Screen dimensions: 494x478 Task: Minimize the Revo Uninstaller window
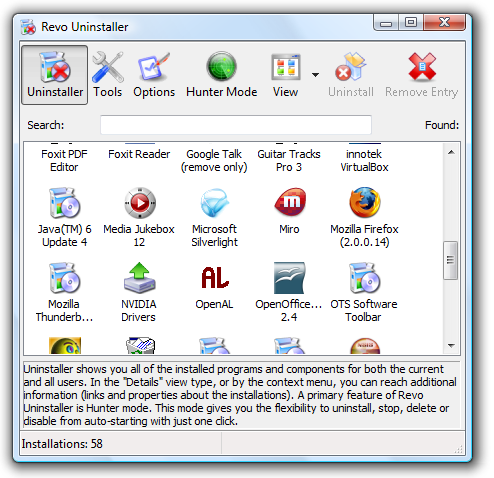[x=386, y=23]
